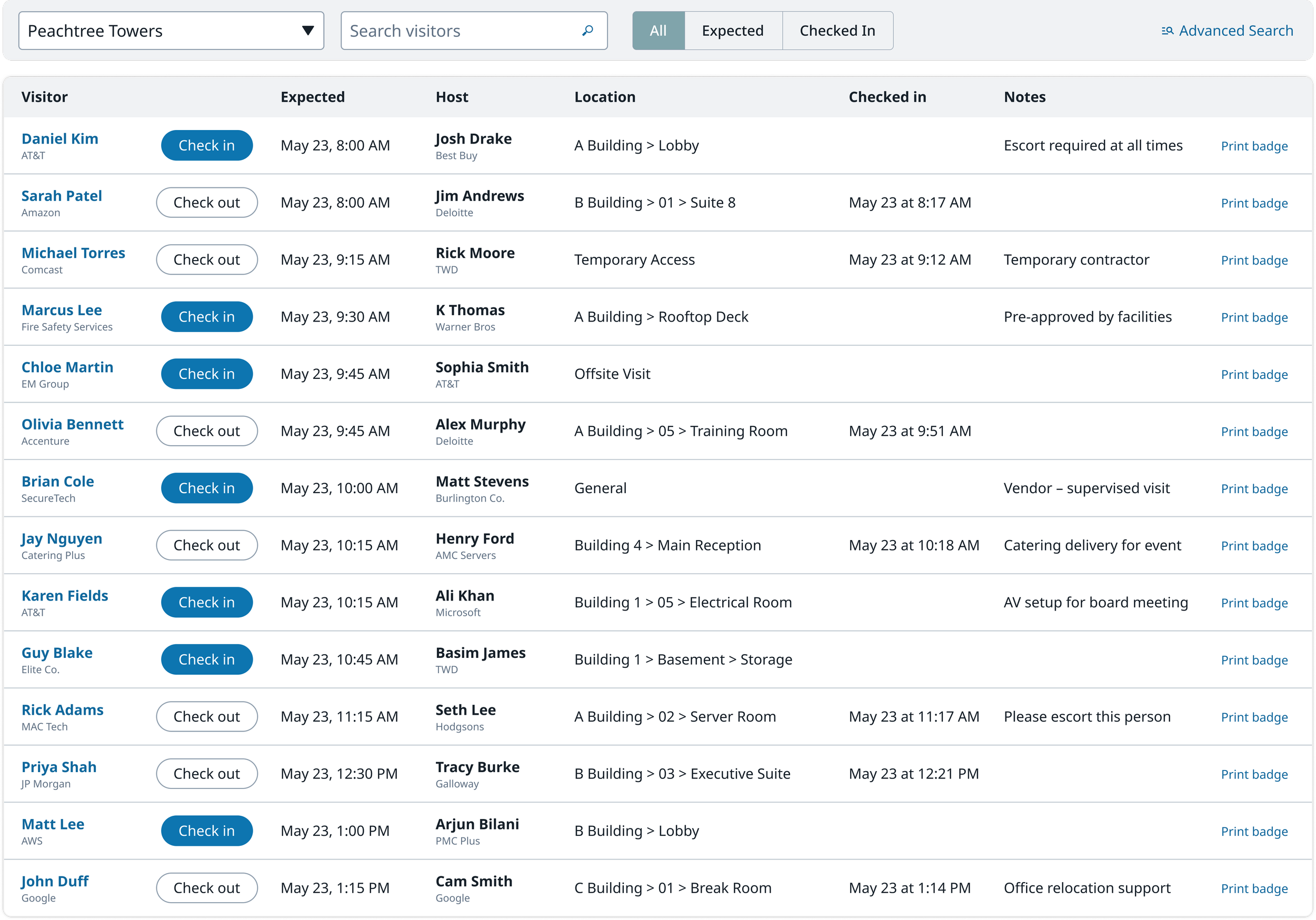
Task: Click the search magnifier icon
Action: click(587, 31)
